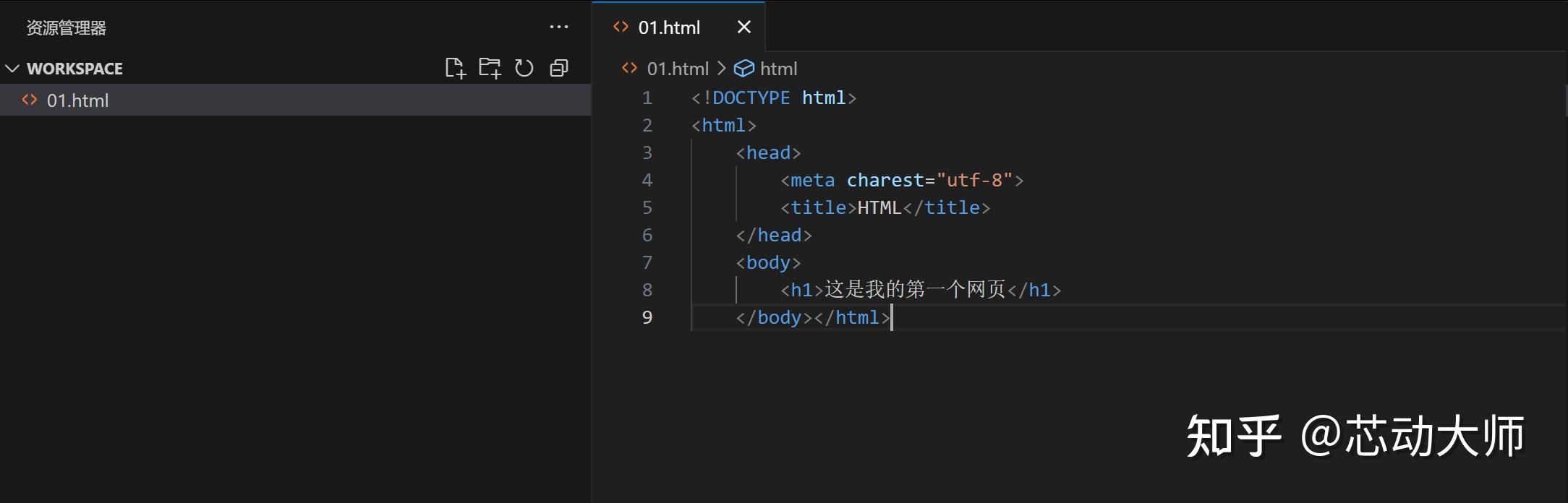Open the explorer more actions ellipsis
Viewport: 1568px width, 503px height.
click(x=559, y=27)
